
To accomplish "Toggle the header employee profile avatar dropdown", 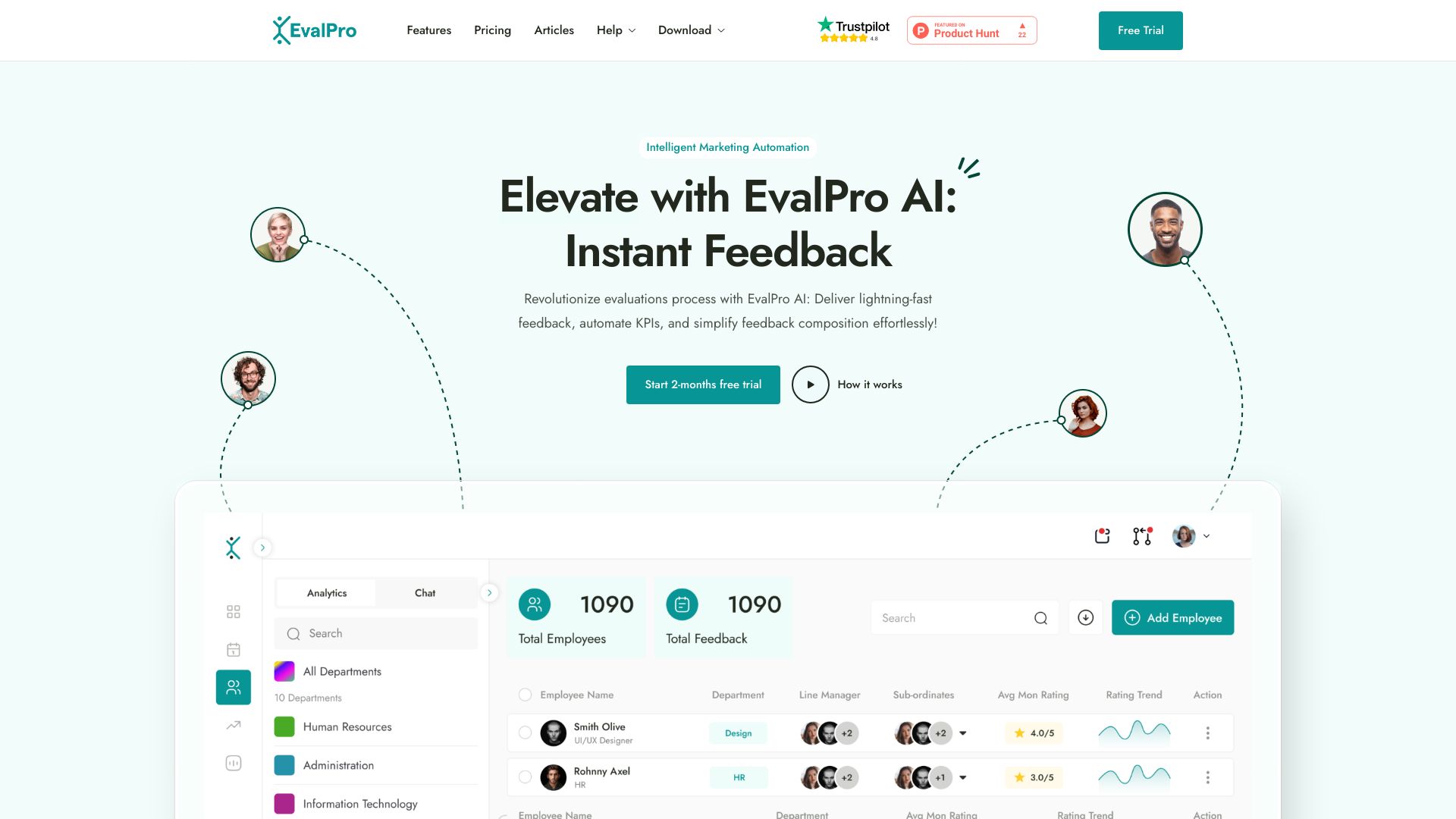I will click(1191, 535).
